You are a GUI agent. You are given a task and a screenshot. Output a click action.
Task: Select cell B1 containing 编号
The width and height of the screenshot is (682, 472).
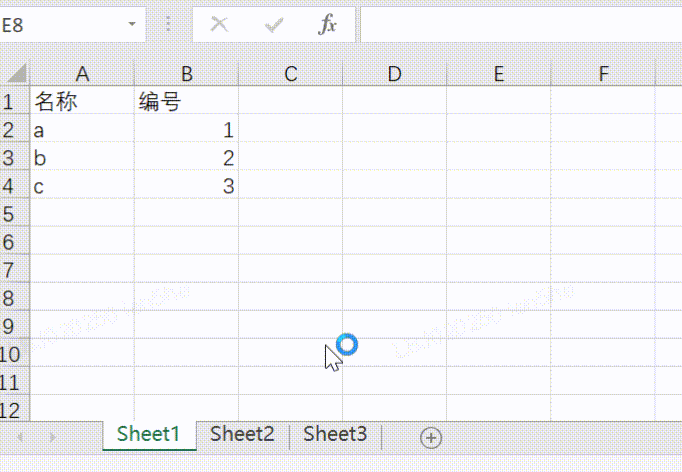(186, 102)
